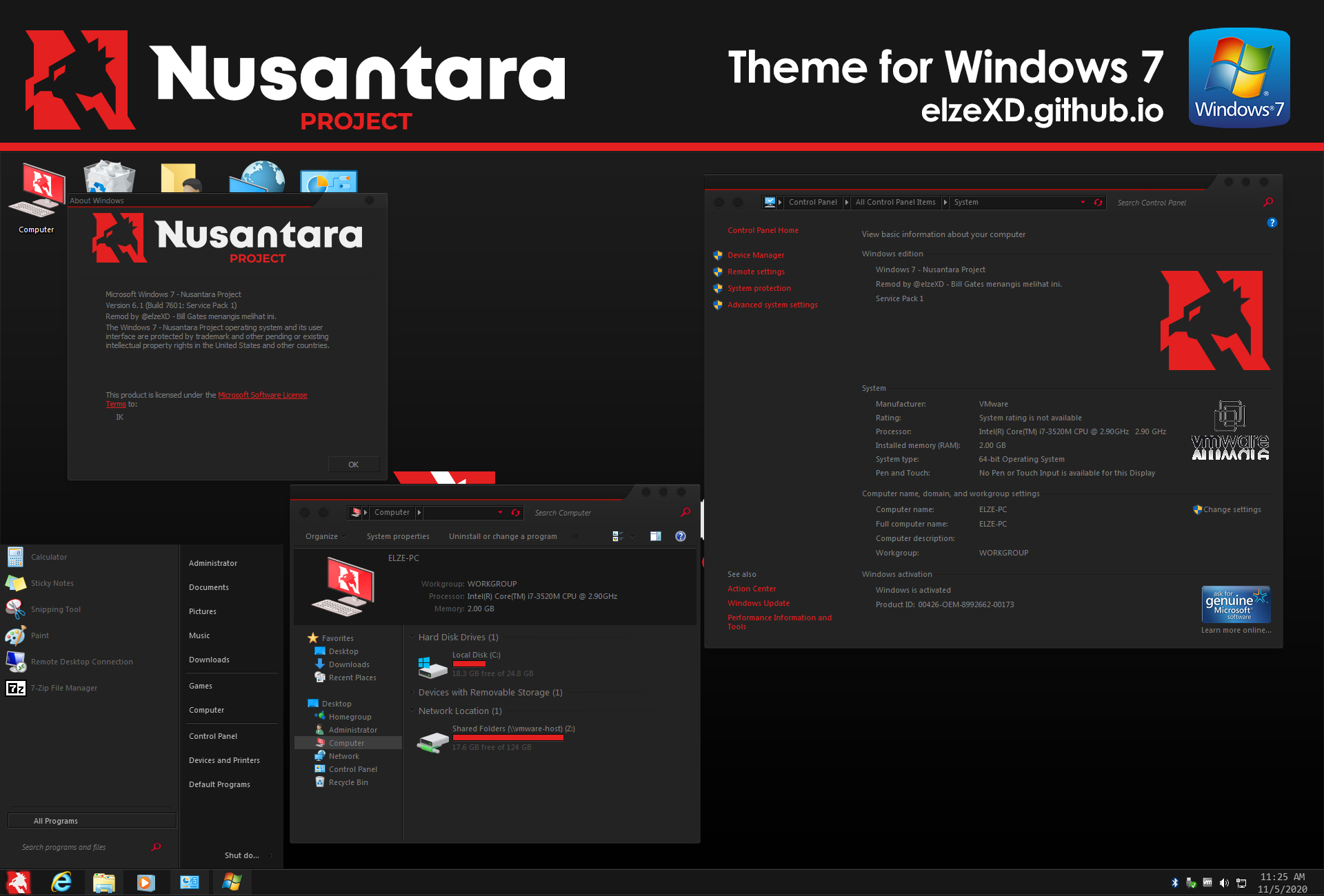Screen dimensions: 1324x896
Task: Click the Help icon in System window
Action: click(x=1272, y=223)
